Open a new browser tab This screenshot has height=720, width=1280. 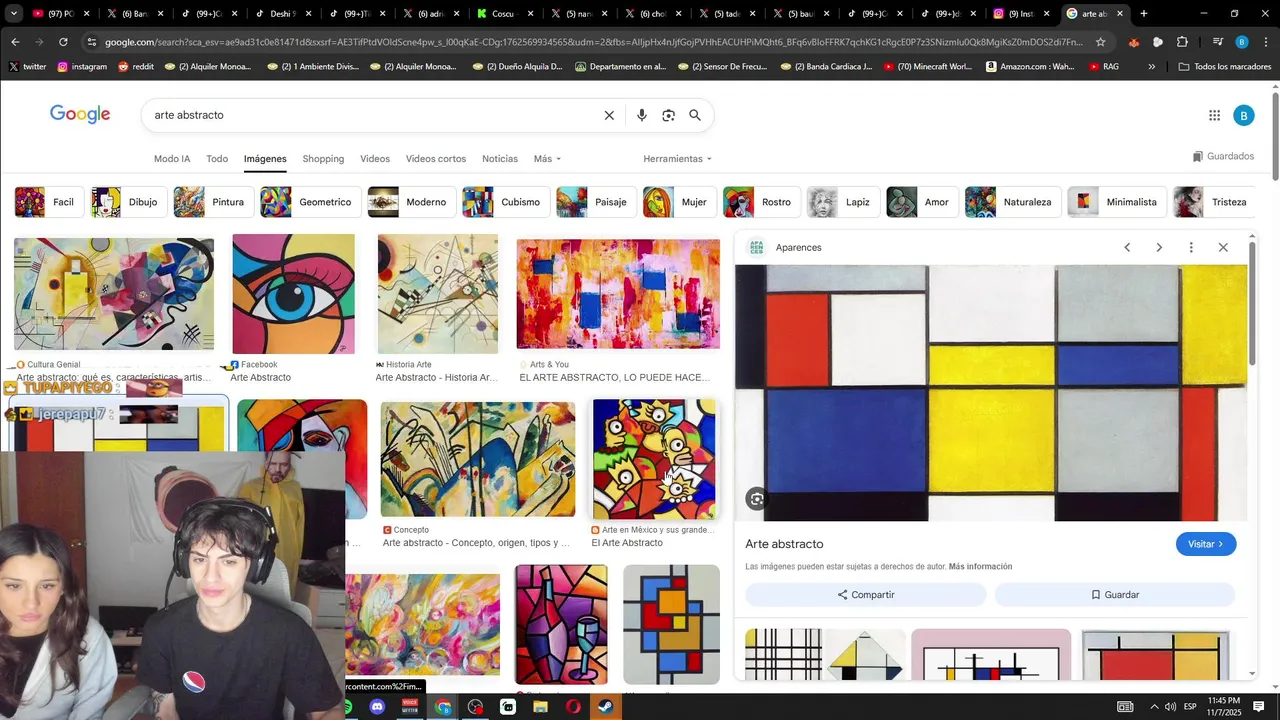coord(1144,14)
